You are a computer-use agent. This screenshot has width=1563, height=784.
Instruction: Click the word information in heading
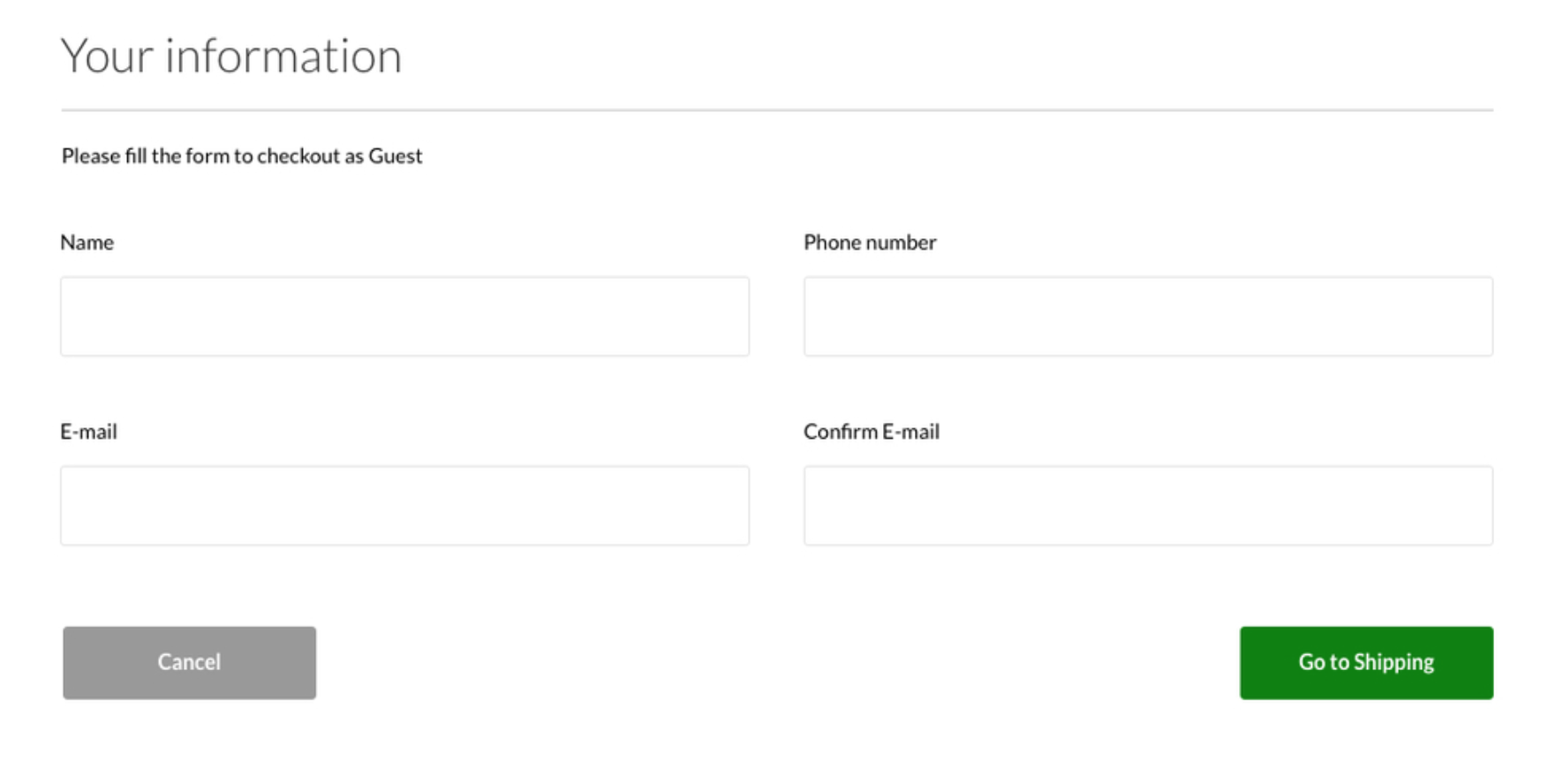click(x=283, y=56)
